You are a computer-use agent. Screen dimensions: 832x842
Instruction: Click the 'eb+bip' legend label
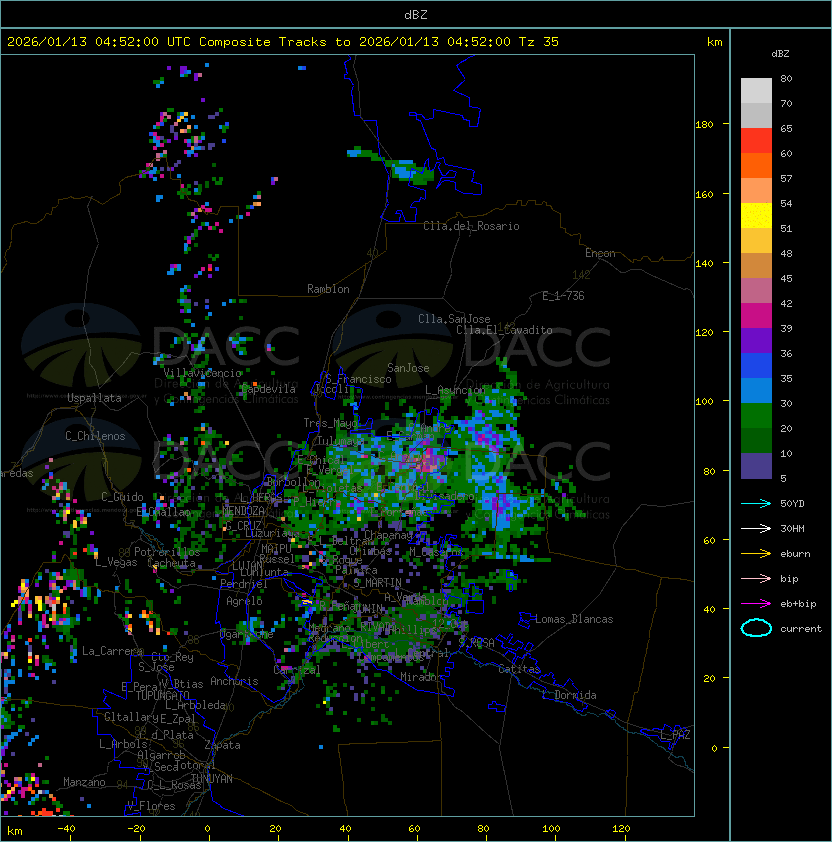[x=798, y=604]
